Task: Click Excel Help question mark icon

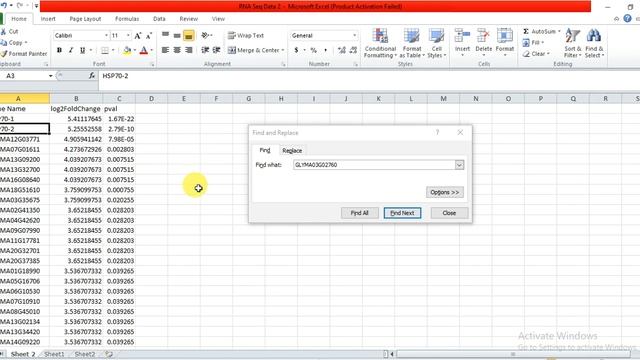Action: (x=627, y=19)
